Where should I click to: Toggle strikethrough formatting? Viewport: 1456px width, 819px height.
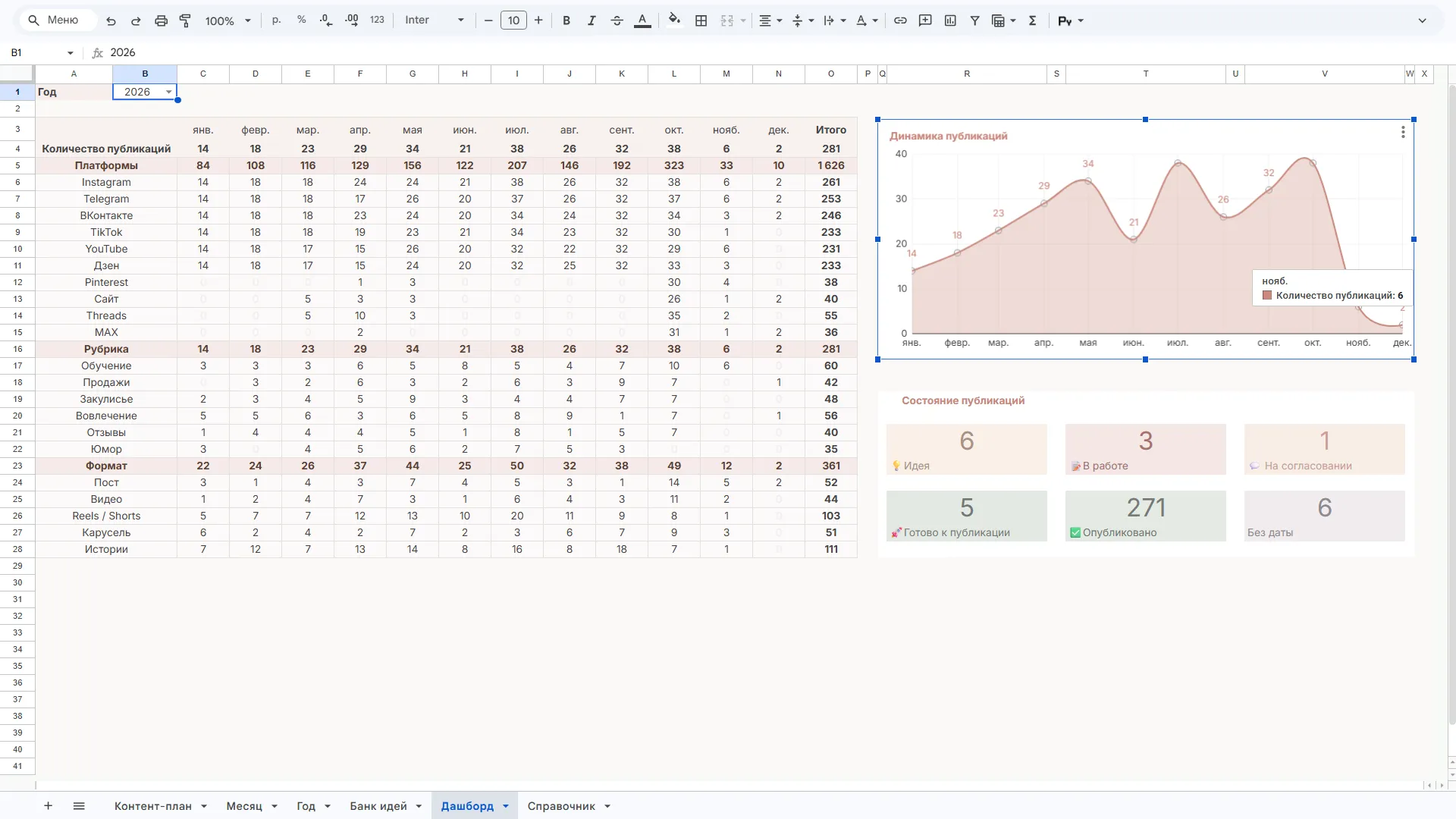(x=617, y=20)
